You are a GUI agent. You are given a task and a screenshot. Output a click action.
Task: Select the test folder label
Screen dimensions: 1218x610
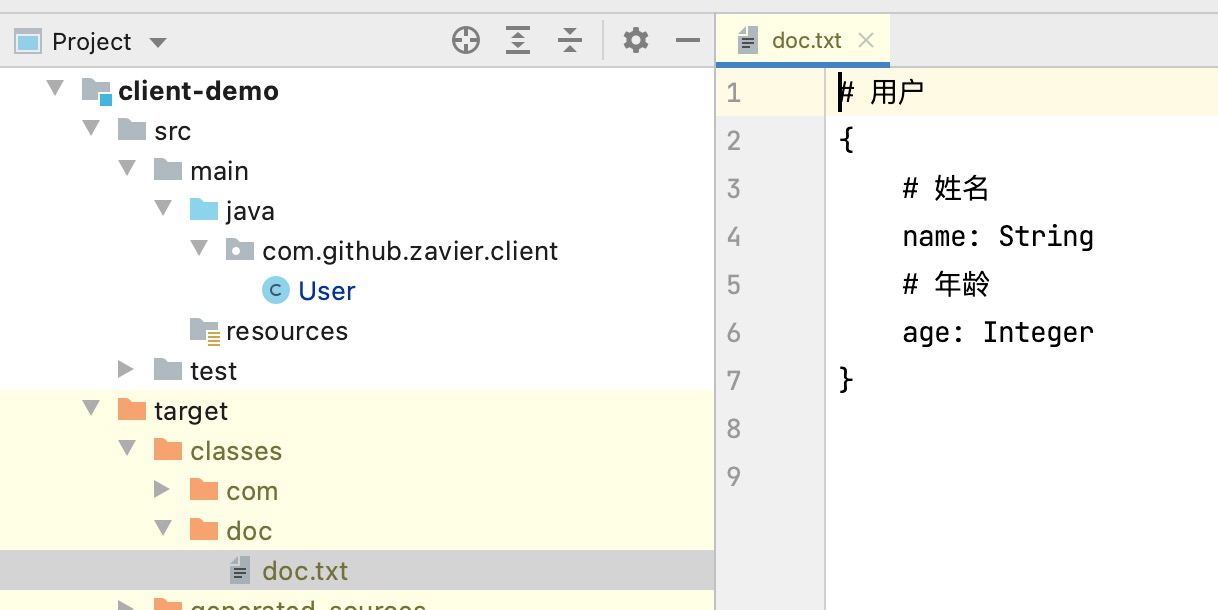pos(214,371)
